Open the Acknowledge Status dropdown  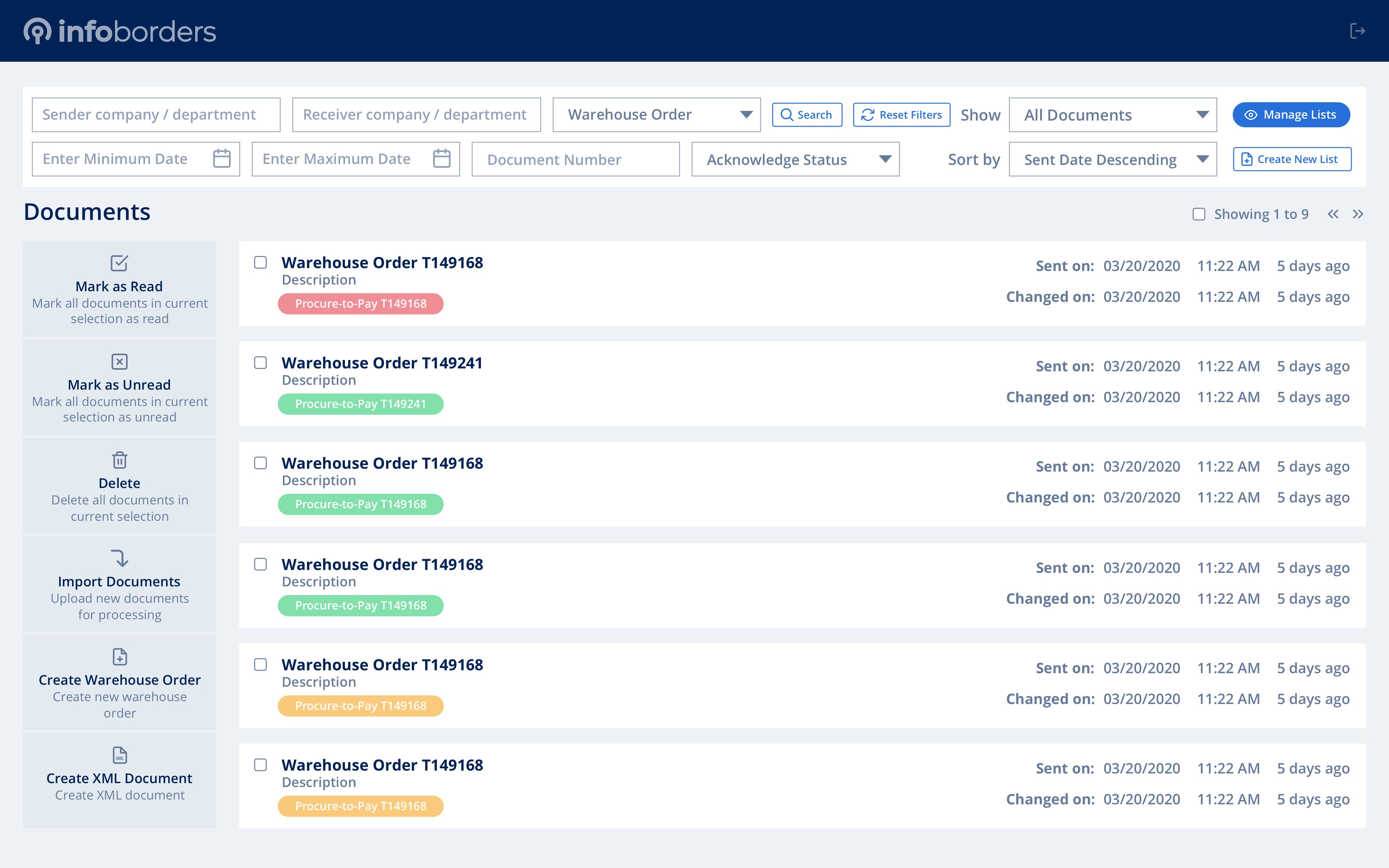tap(795, 159)
